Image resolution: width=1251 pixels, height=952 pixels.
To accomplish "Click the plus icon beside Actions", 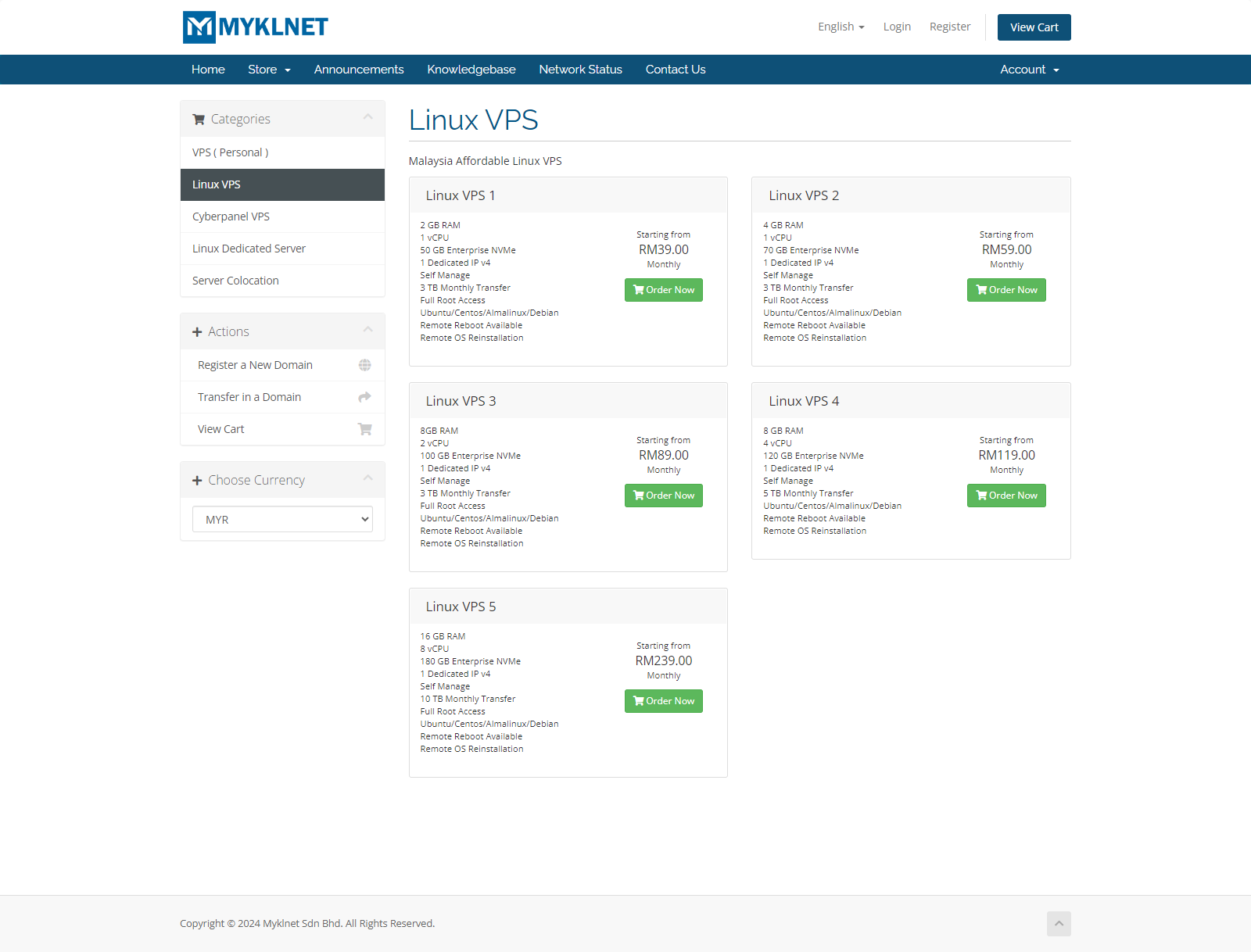I will click(x=197, y=332).
